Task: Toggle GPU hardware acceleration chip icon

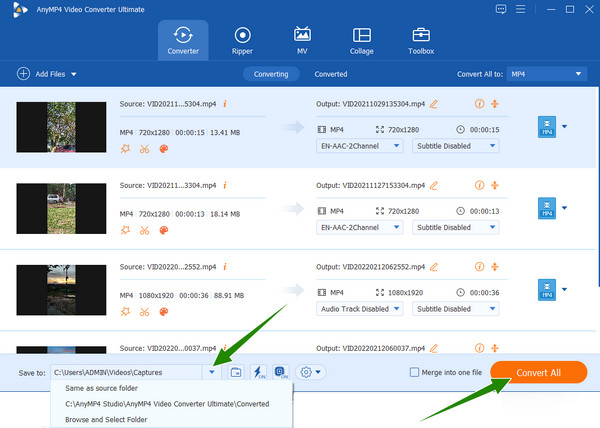Action: coord(281,372)
